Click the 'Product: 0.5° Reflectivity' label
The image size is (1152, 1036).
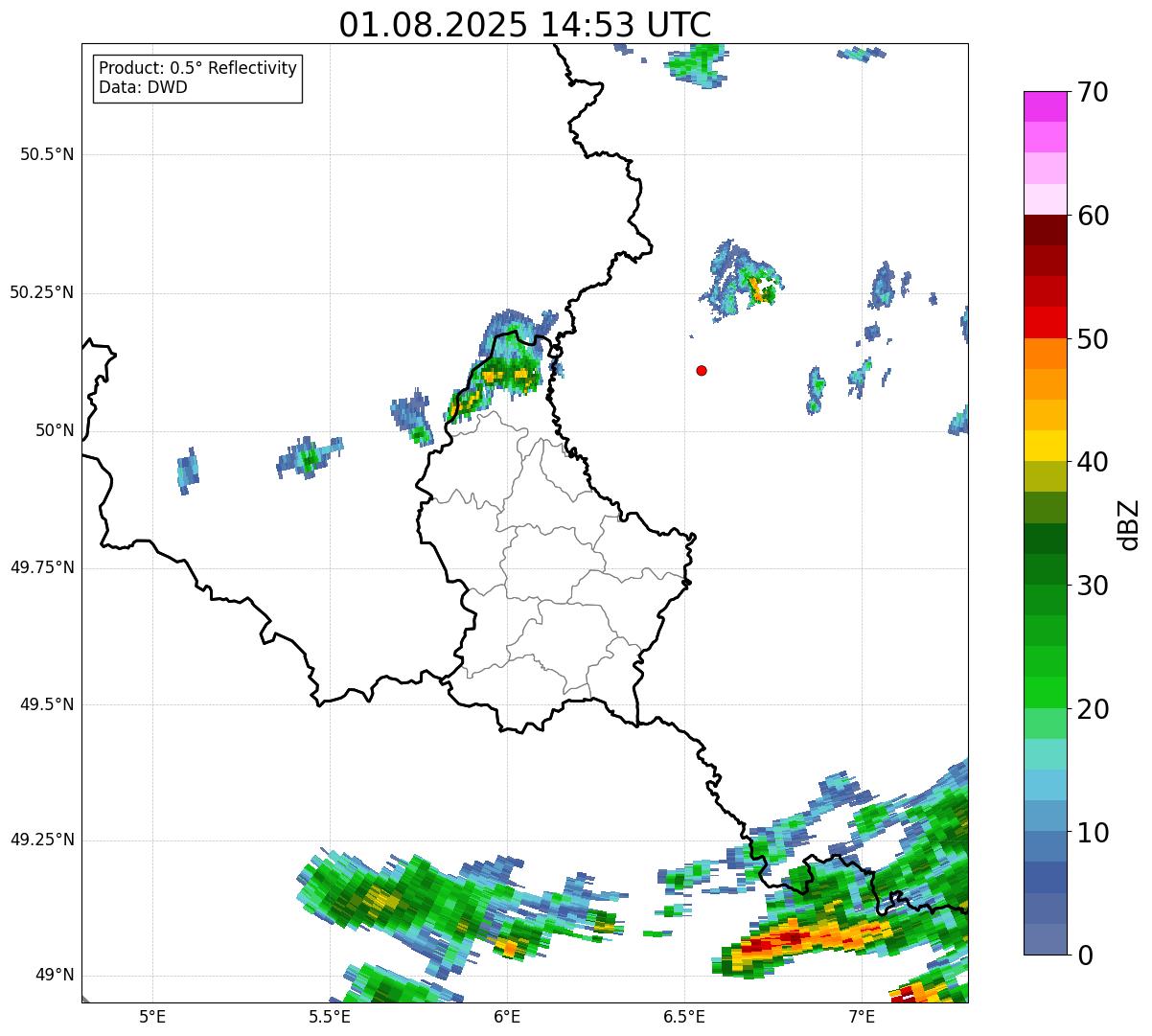(198, 69)
